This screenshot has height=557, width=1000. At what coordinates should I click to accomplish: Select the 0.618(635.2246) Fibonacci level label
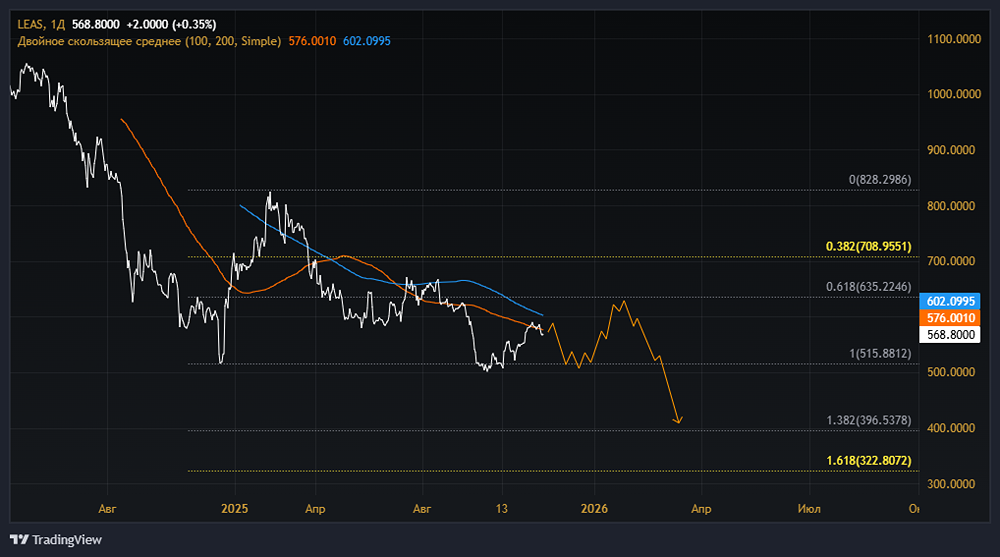[869, 286]
